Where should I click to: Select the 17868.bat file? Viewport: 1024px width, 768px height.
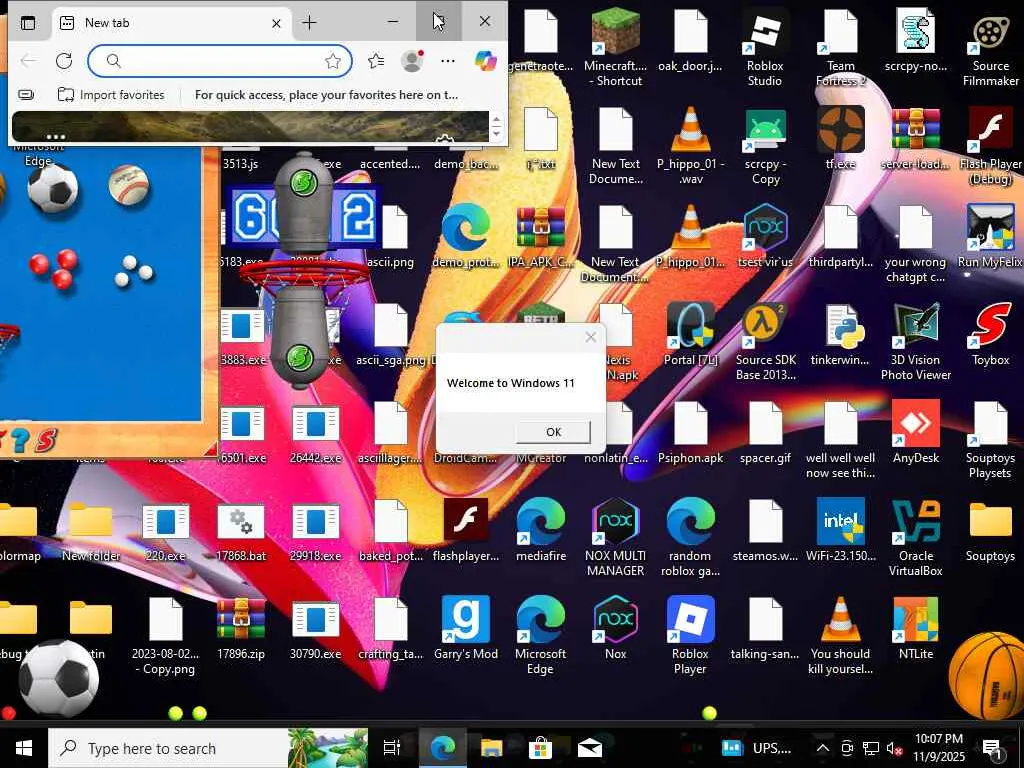coord(241,530)
